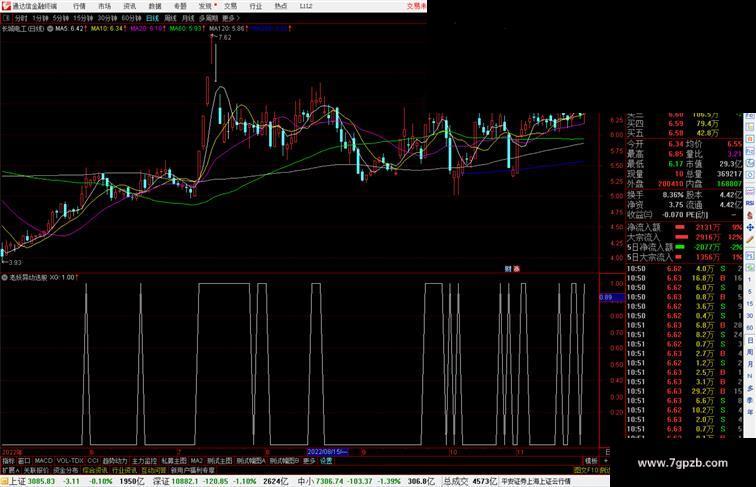Screen dimensions: 756x487
Task: Select the VOL-TDX indicator tab
Action: (x=70, y=461)
